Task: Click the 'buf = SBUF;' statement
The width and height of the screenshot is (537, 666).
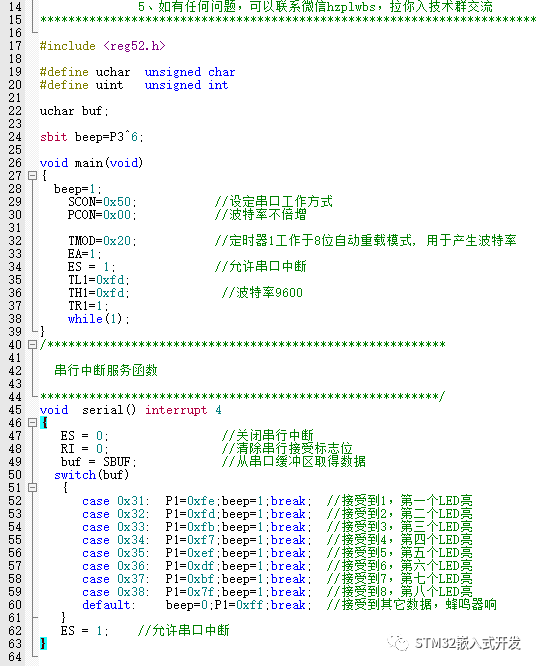Action: (99, 462)
